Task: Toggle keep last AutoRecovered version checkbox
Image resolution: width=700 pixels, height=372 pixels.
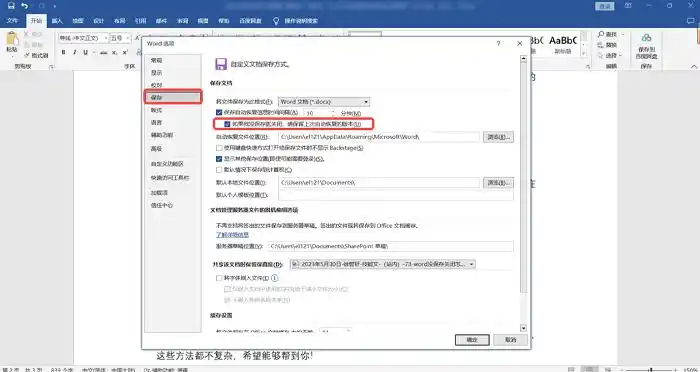Action: click(227, 124)
